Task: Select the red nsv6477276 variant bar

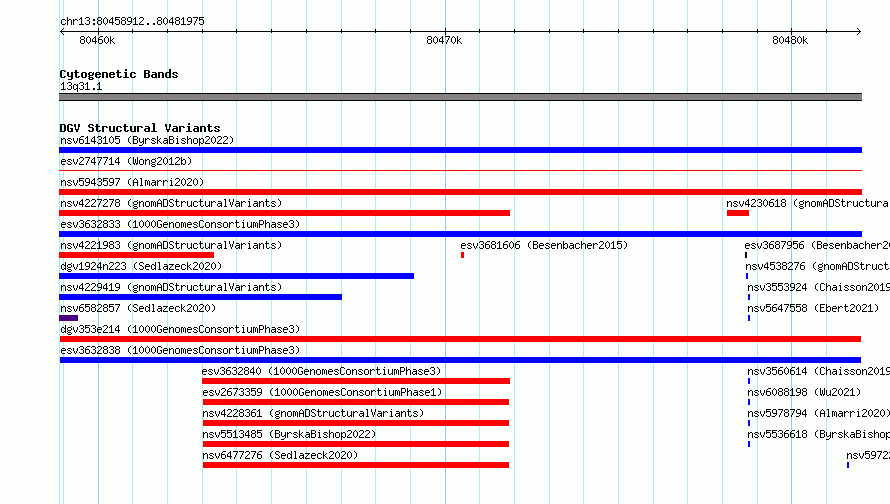Action: [x=356, y=465]
